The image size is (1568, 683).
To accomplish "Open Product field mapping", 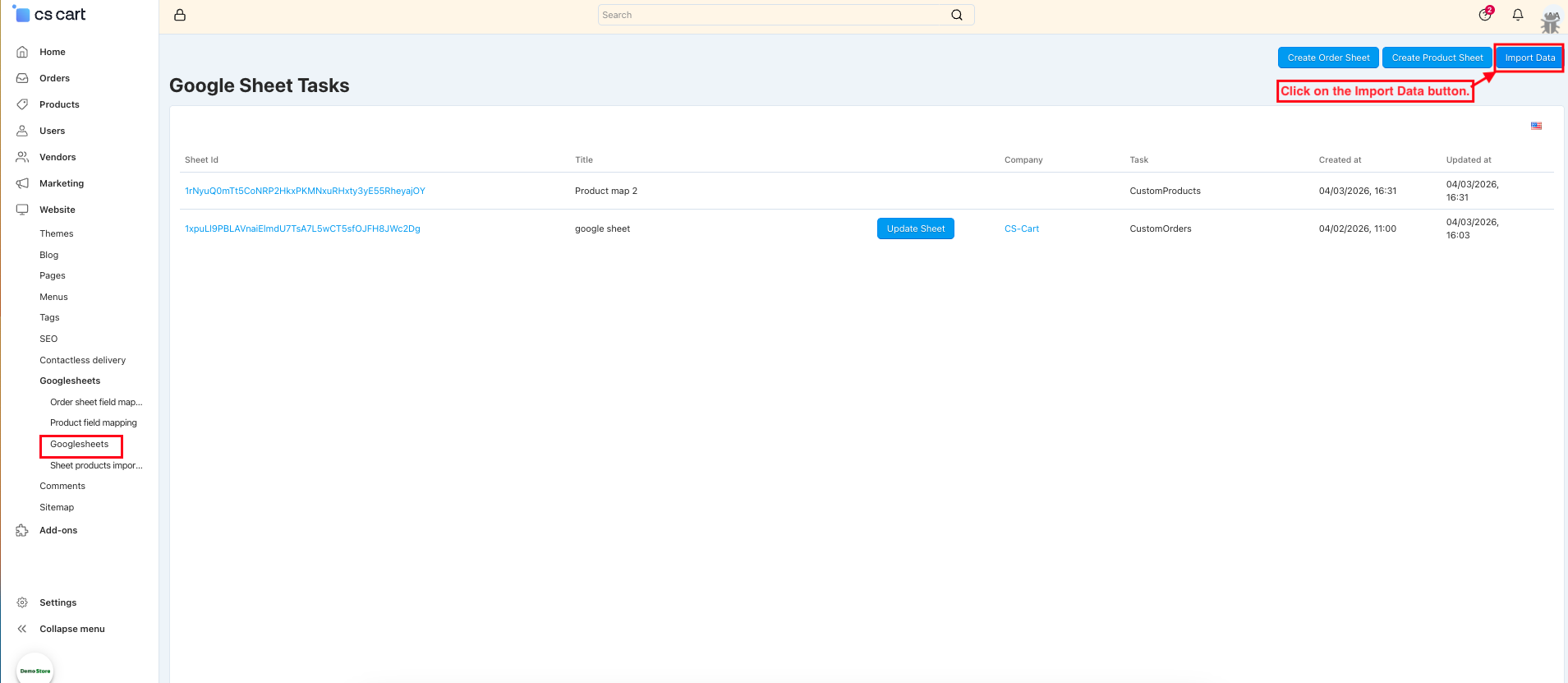I will (94, 422).
